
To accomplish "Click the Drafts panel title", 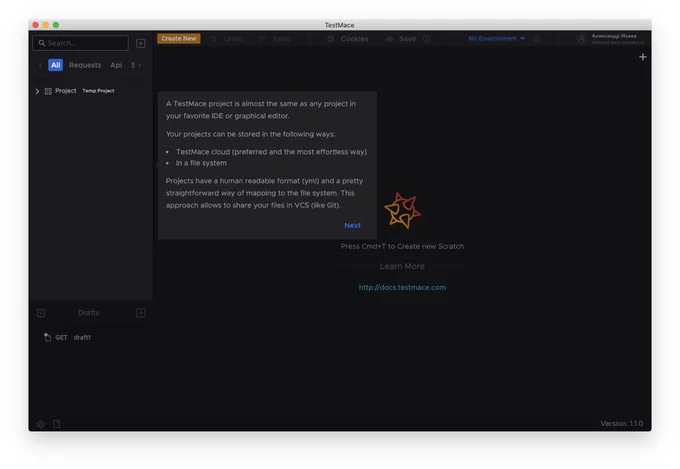I will 88,313.
